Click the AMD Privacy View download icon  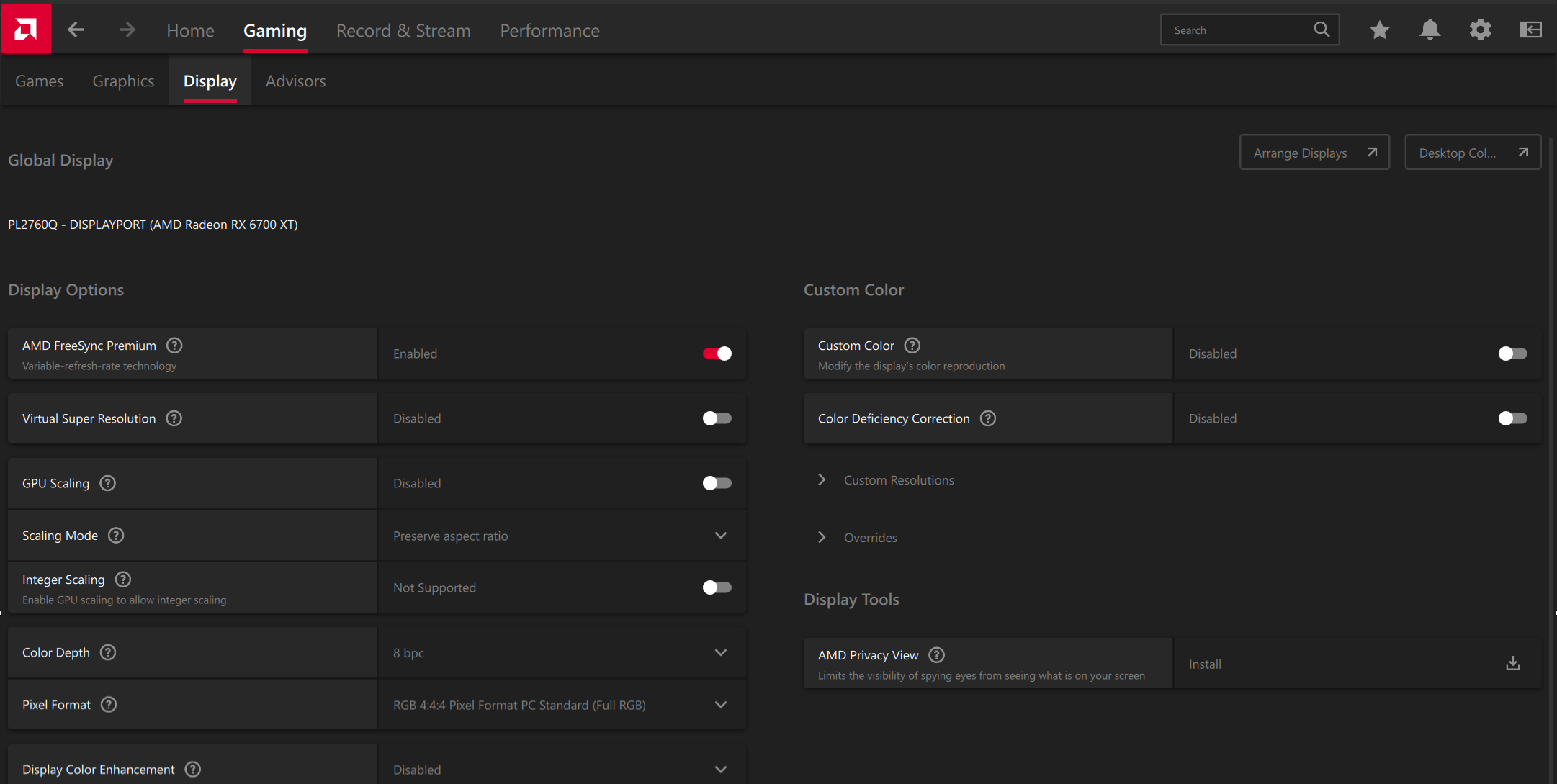click(x=1512, y=664)
